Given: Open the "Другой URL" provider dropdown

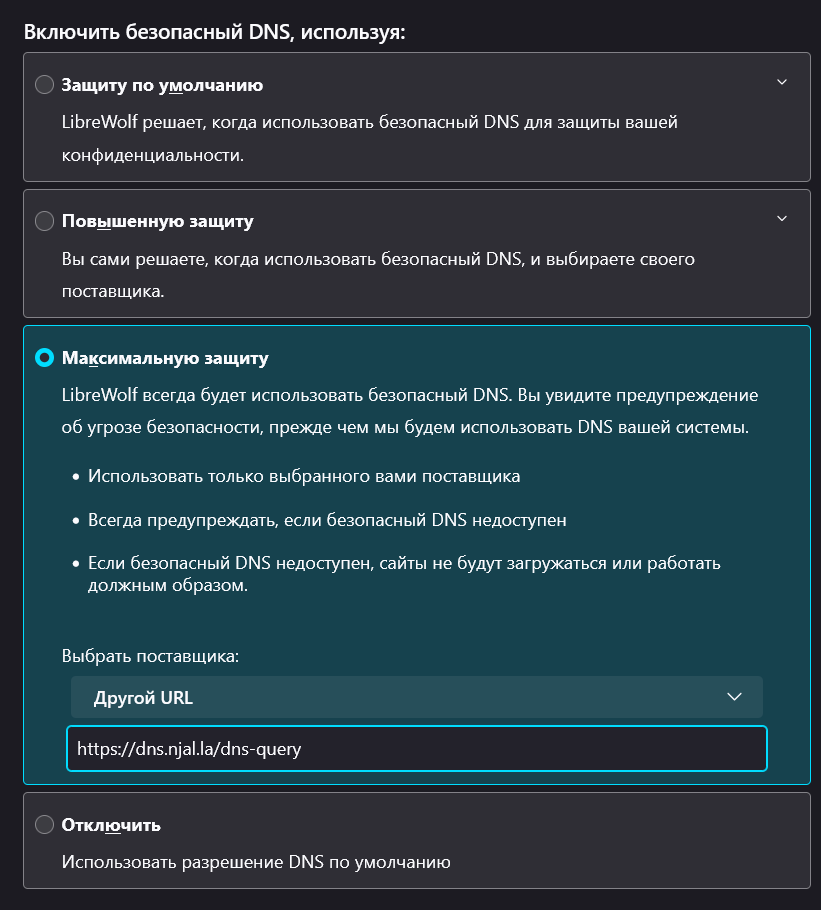Looking at the screenshot, I should [400, 697].
